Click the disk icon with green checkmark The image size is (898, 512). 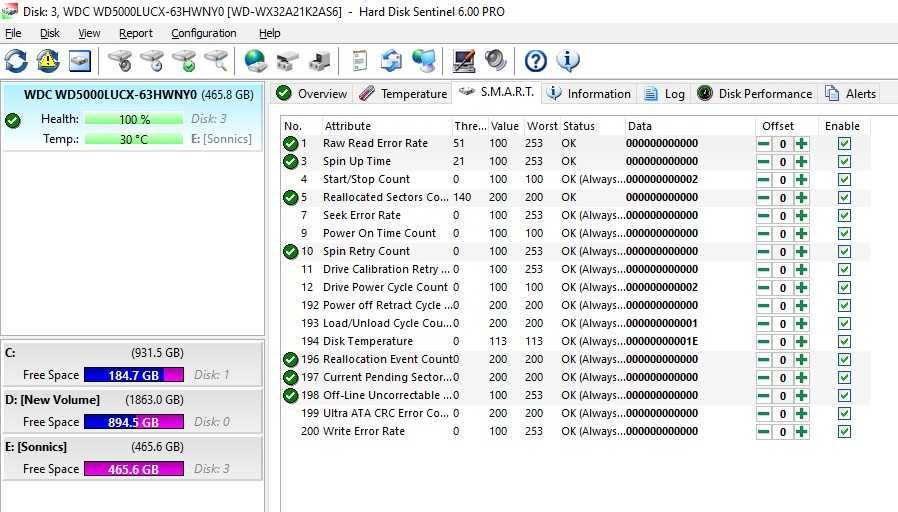click(x=184, y=61)
